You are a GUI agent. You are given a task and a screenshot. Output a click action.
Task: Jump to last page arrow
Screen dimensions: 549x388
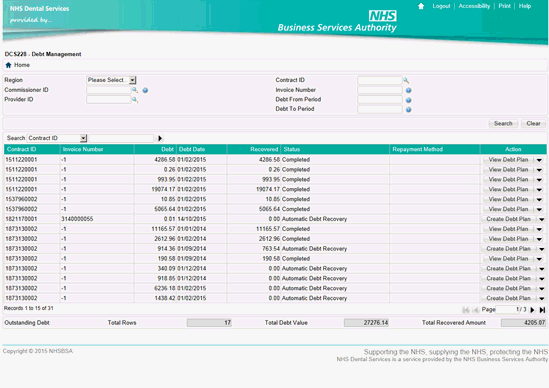[x=542, y=310]
